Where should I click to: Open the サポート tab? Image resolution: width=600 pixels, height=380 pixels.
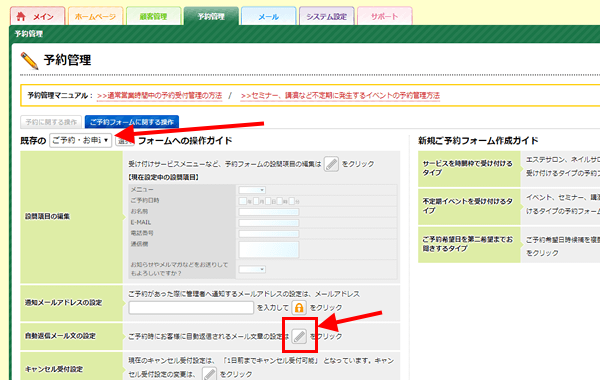pyautogui.click(x=385, y=16)
